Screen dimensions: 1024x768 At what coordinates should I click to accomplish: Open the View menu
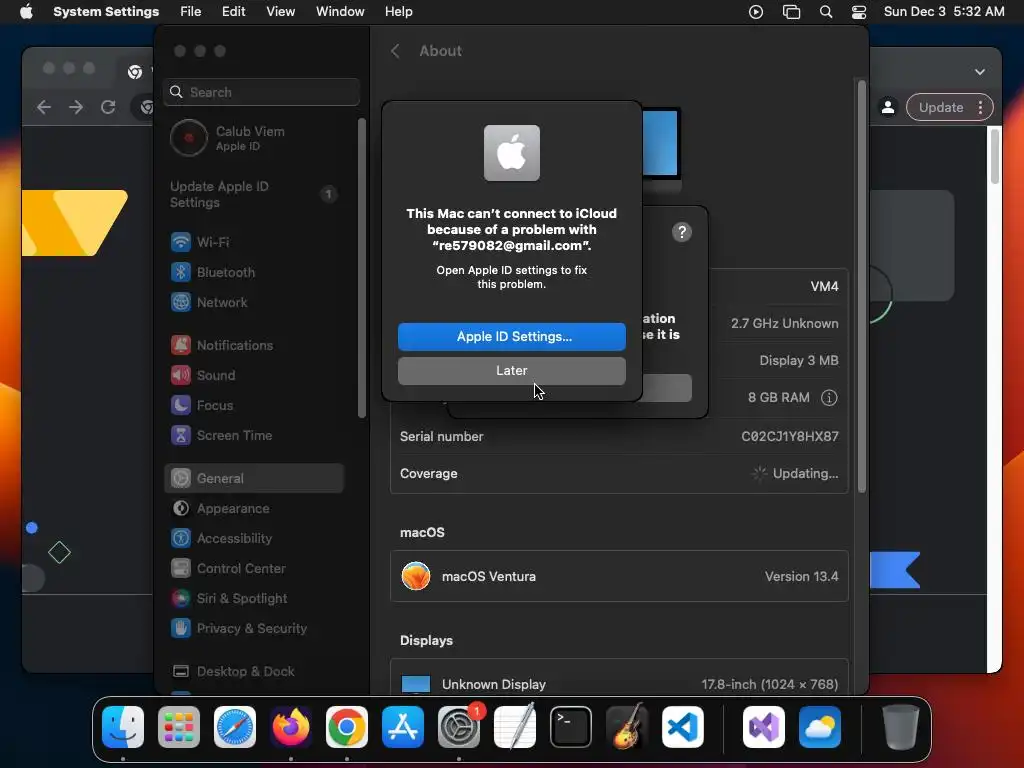pos(280,12)
